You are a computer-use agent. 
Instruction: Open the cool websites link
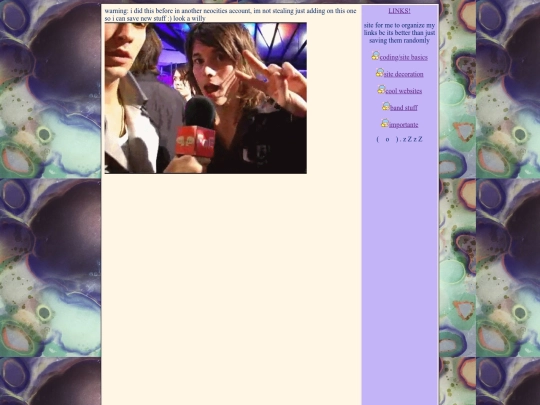coord(404,91)
